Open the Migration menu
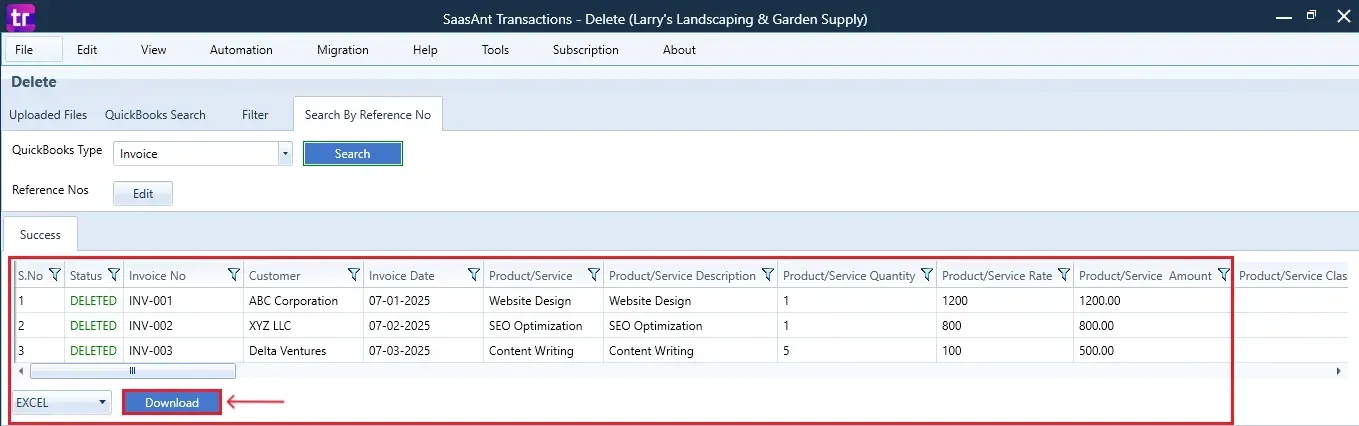 click(343, 50)
